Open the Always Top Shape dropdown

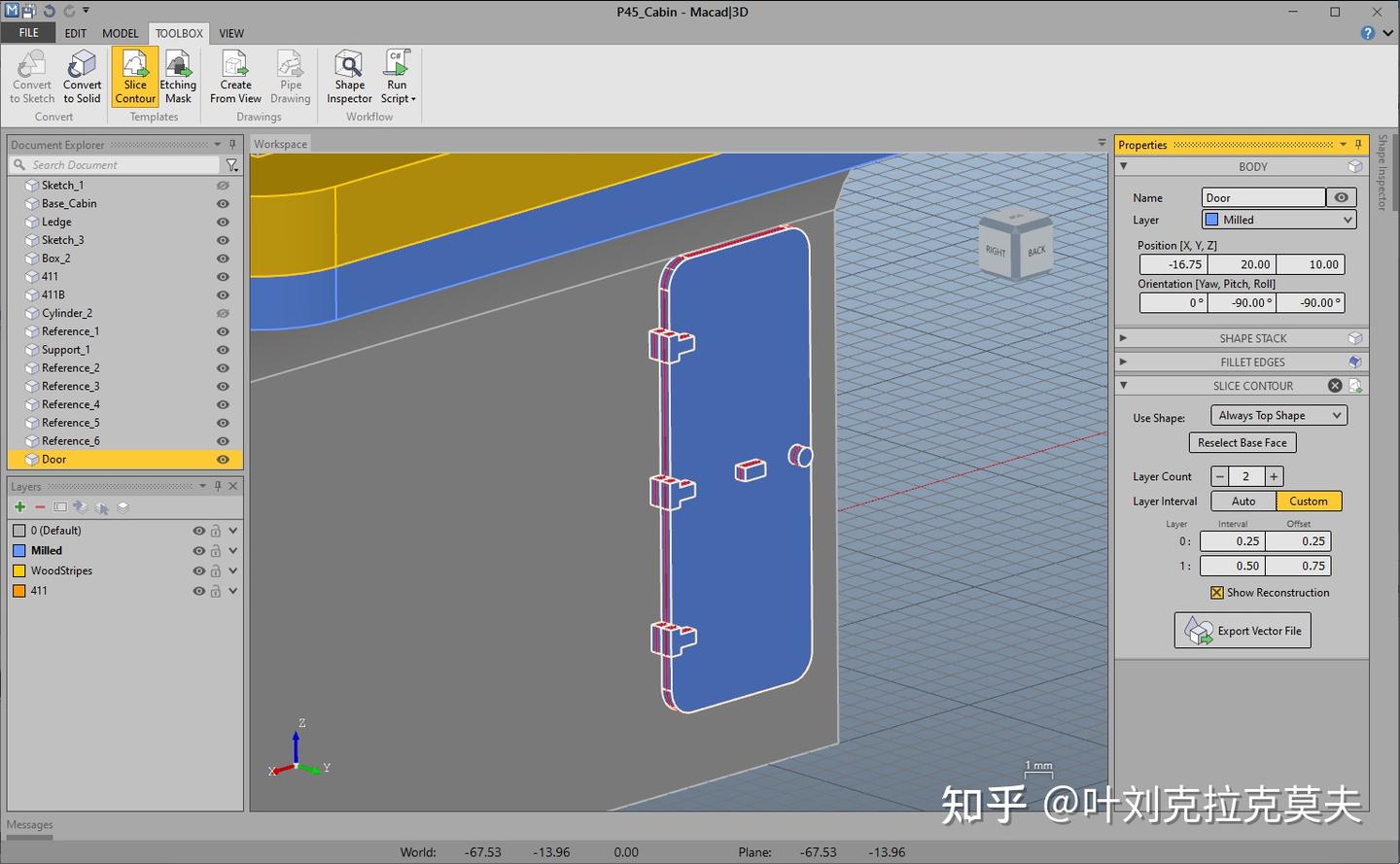tap(1277, 415)
